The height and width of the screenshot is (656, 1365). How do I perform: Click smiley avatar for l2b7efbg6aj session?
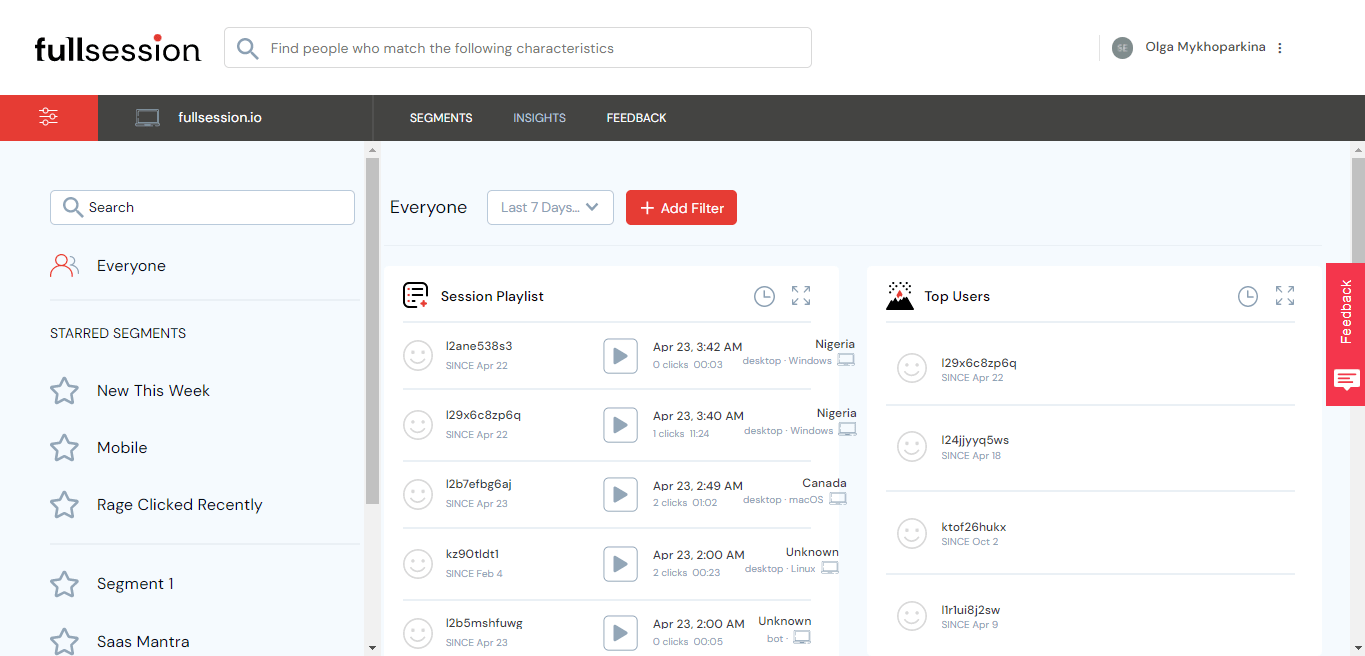[x=418, y=494]
